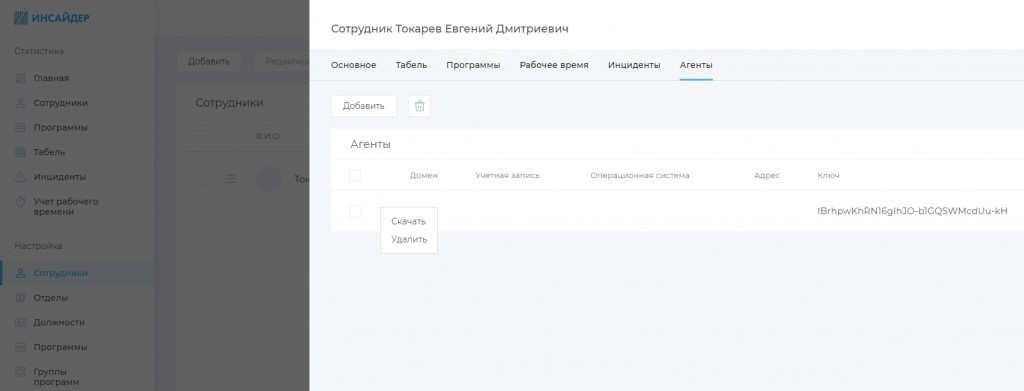Image resolution: width=1024 pixels, height=391 pixels.
Task: Choose Скачать from the context menu
Action: (408, 221)
